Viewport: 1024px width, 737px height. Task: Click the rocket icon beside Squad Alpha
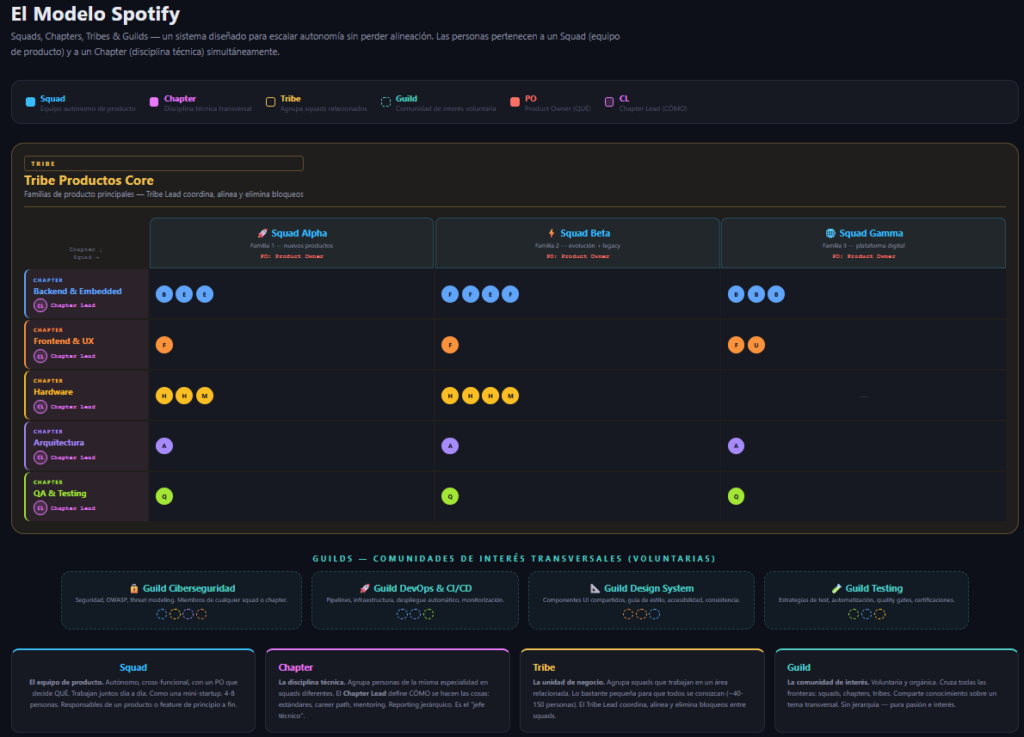pyautogui.click(x=262, y=233)
